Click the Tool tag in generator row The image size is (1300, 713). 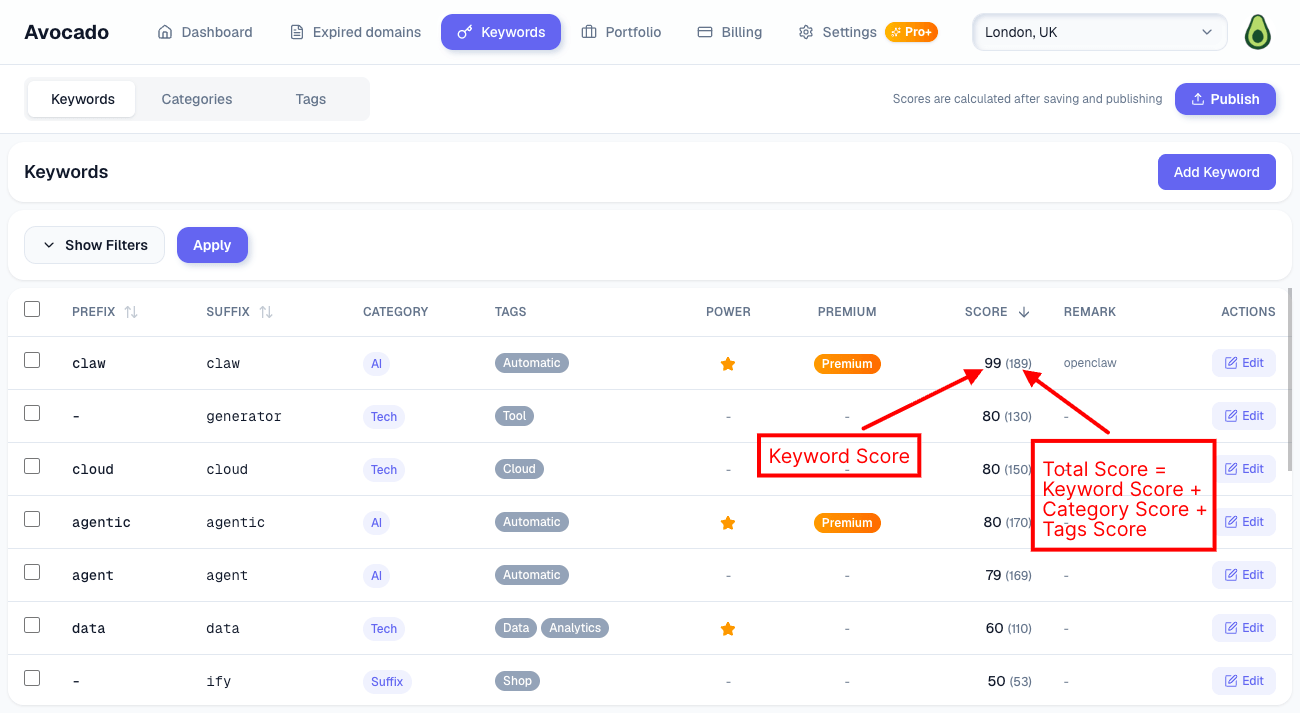point(515,416)
